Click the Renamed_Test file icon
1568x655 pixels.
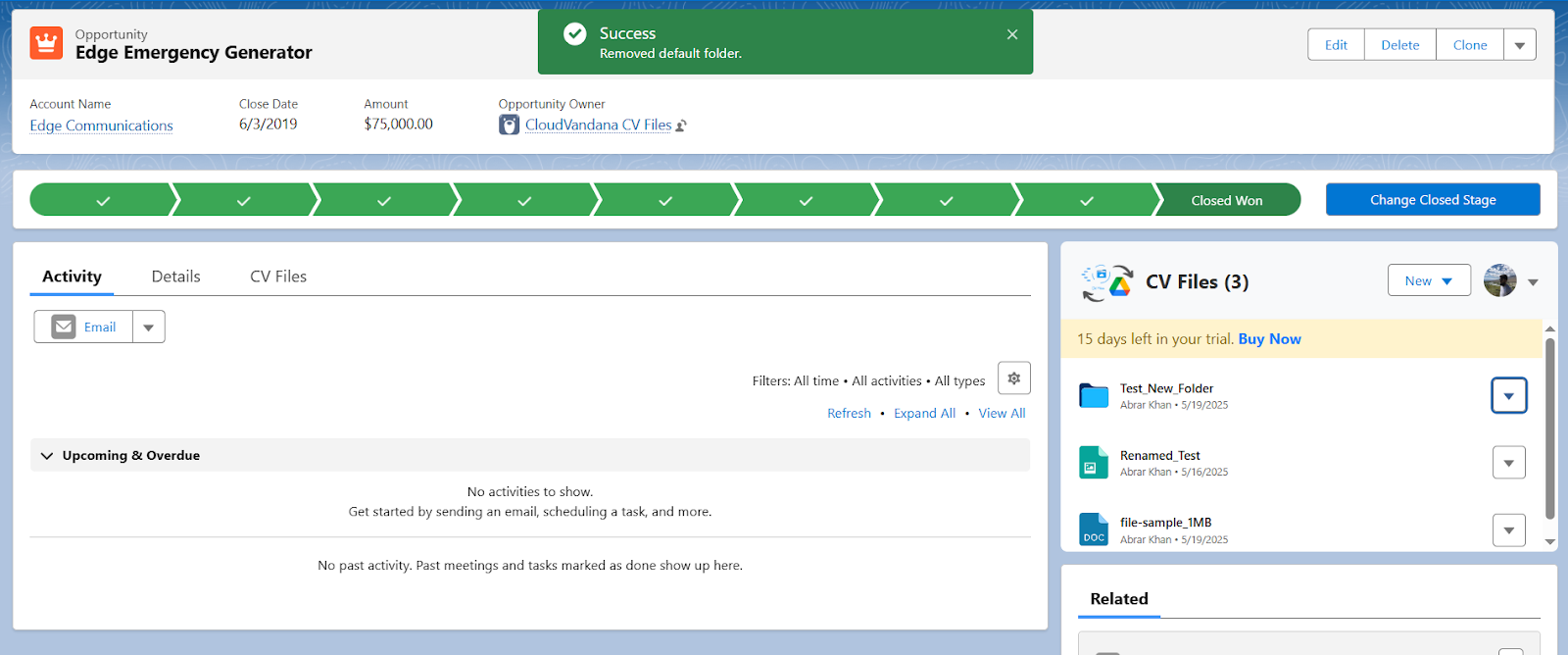click(1094, 463)
